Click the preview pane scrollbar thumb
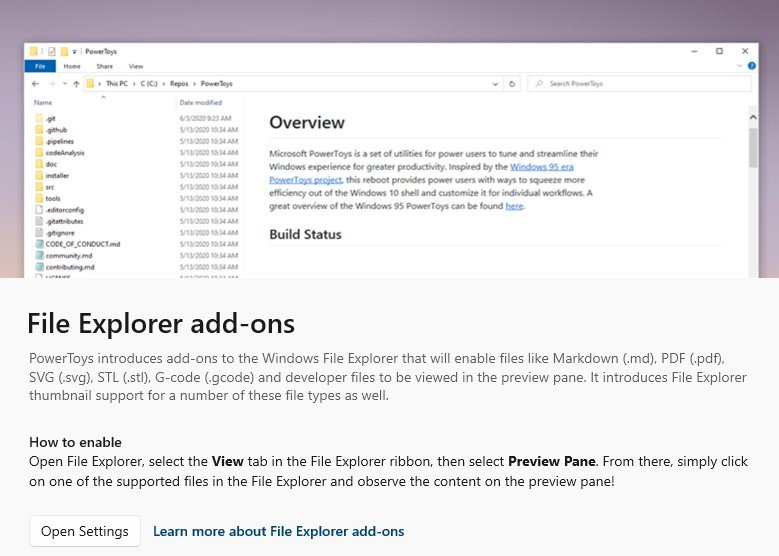The image size is (779, 556). coord(753,148)
